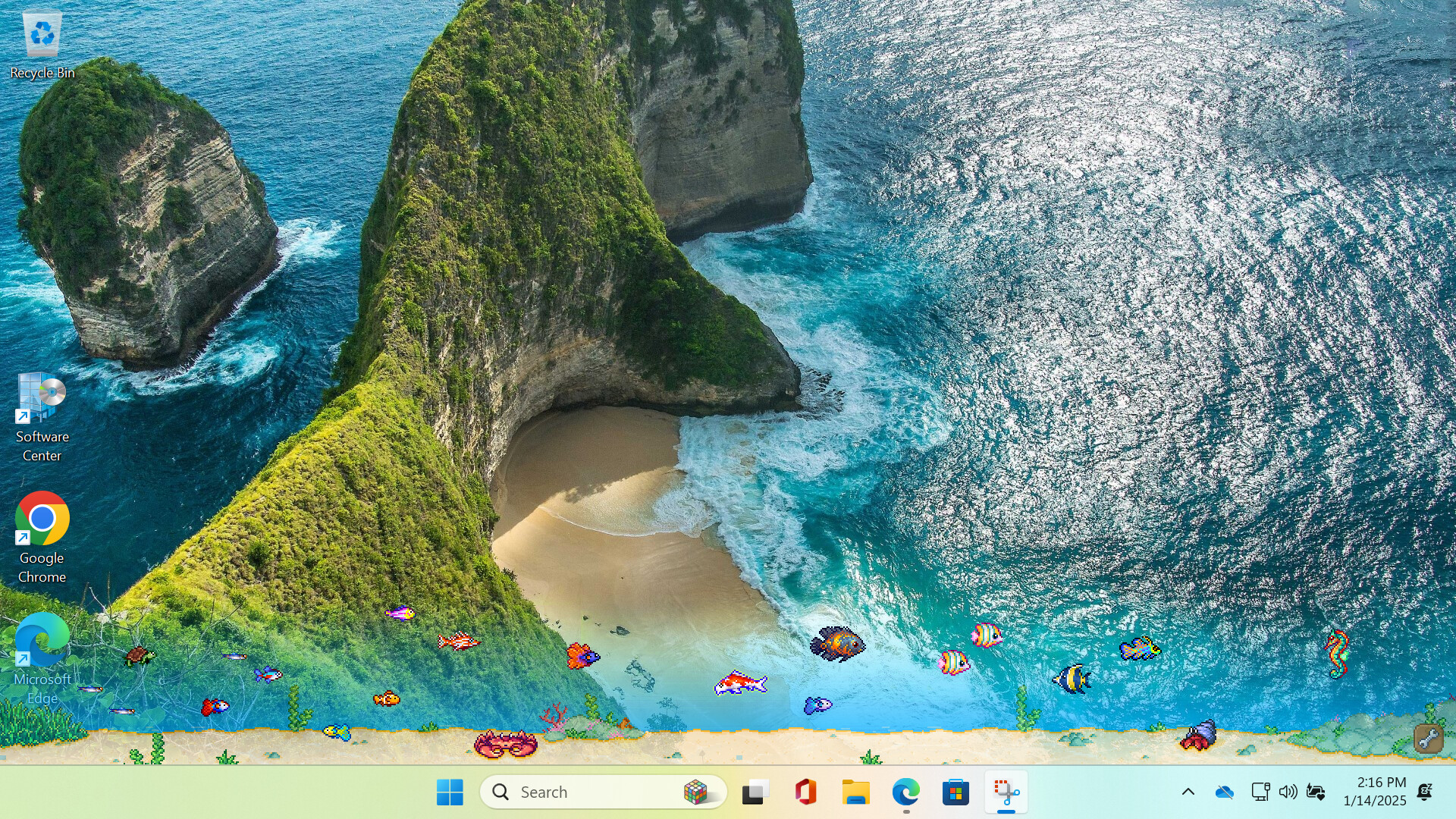The height and width of the screenshot is (819, 1456).
Task: Click the battery saver tray icon
Action: tap(1314, 792)
